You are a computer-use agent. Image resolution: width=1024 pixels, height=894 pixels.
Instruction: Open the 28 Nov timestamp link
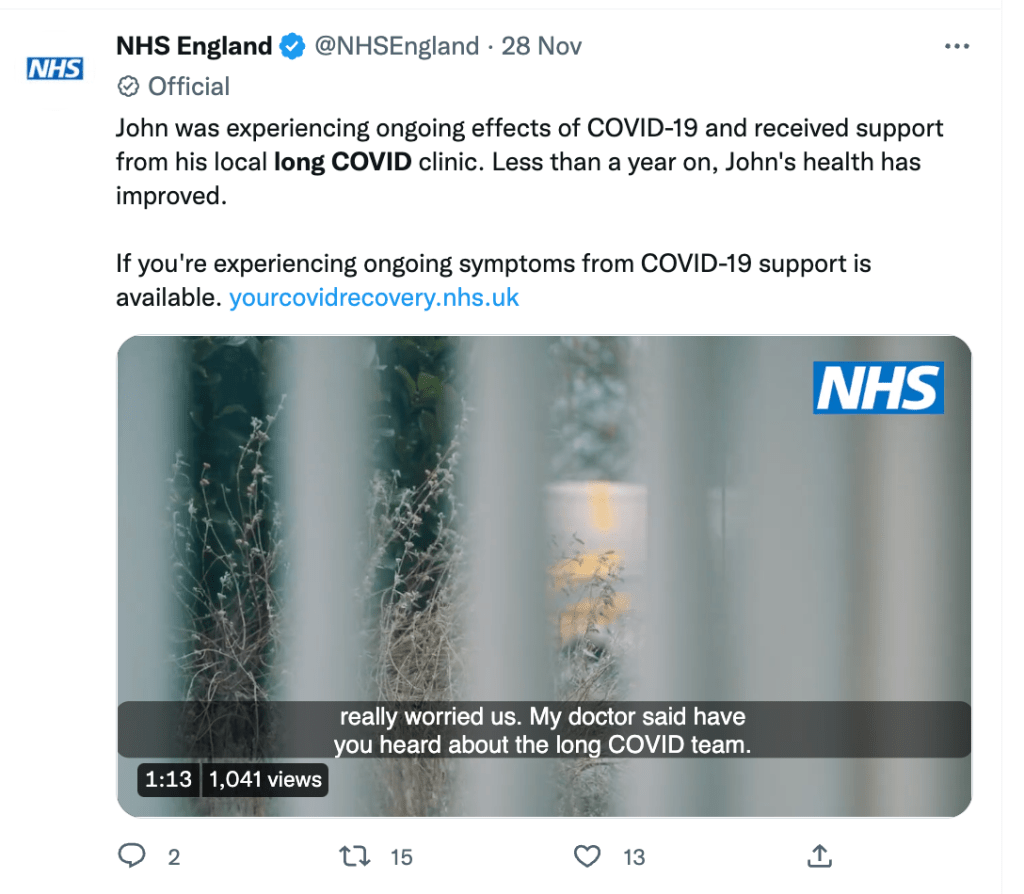pos(541,46)
